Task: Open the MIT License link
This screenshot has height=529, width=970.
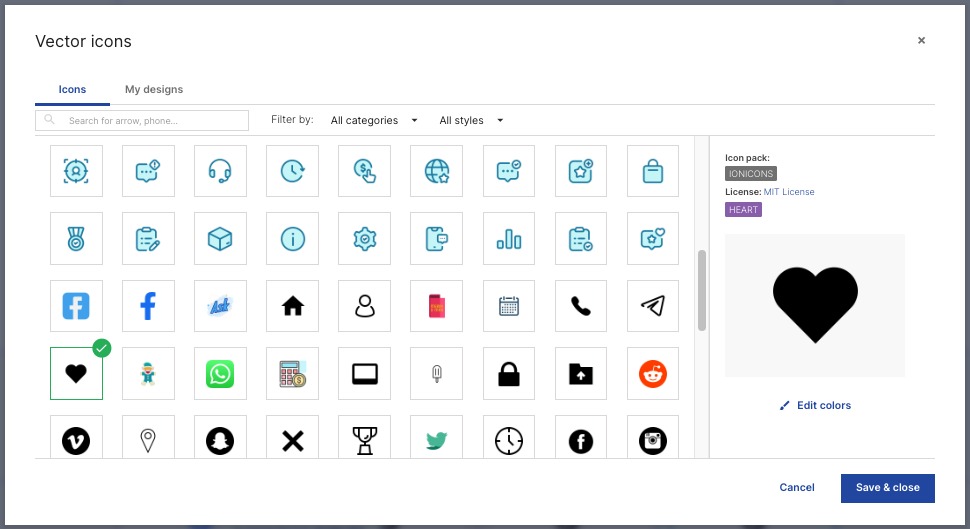Action: [x=789, y=192]
